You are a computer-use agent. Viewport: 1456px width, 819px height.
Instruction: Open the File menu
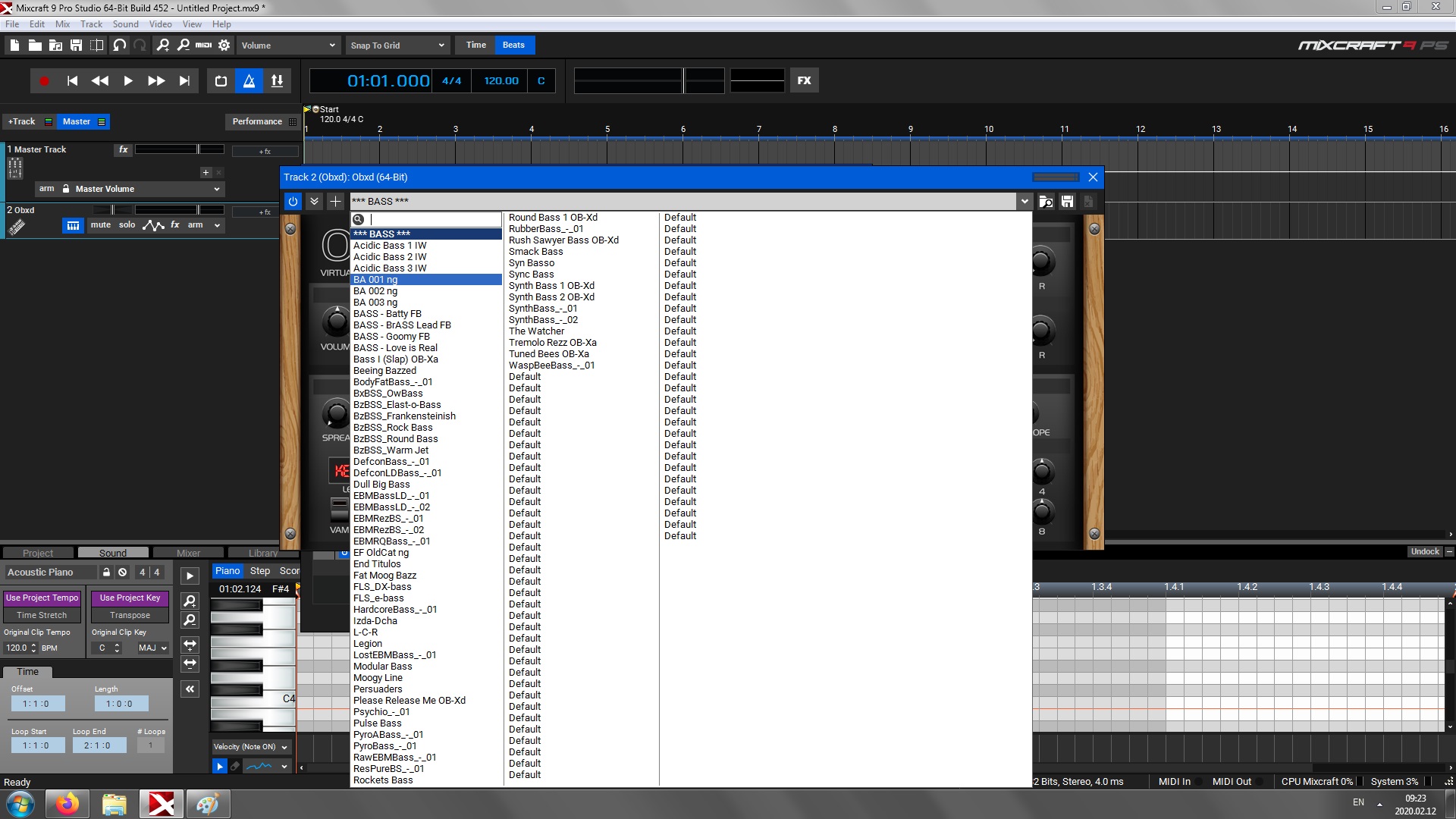(x=12, y=24)
